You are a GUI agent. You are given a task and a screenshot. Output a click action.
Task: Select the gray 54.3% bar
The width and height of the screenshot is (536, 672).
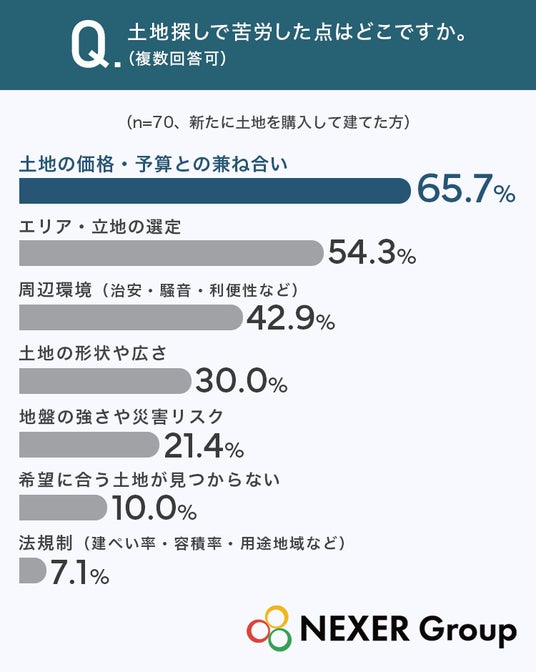[171, 253]
